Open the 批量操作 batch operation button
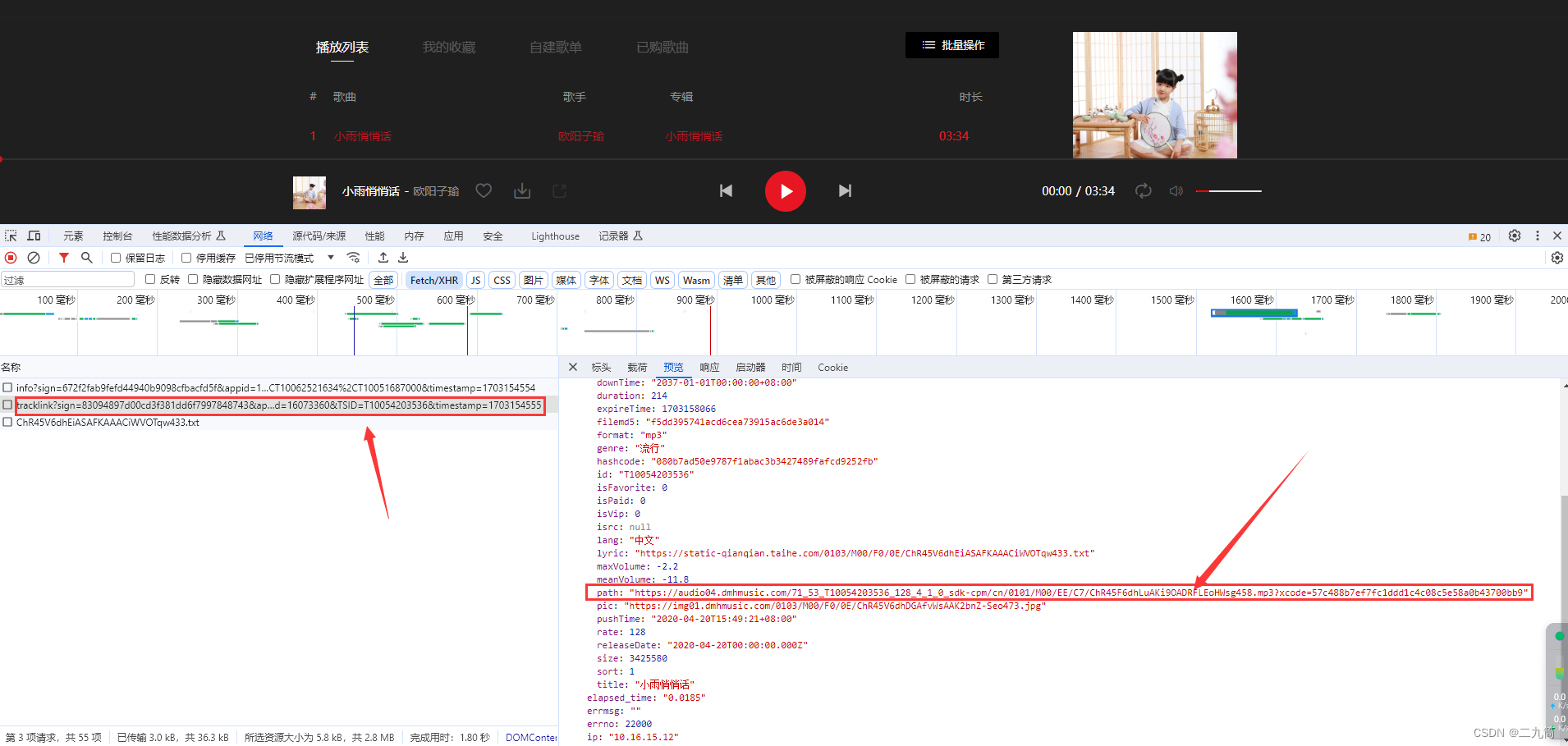Viewport: 1568px width, 746px height. pyautogui.click(x=952, y=45)
